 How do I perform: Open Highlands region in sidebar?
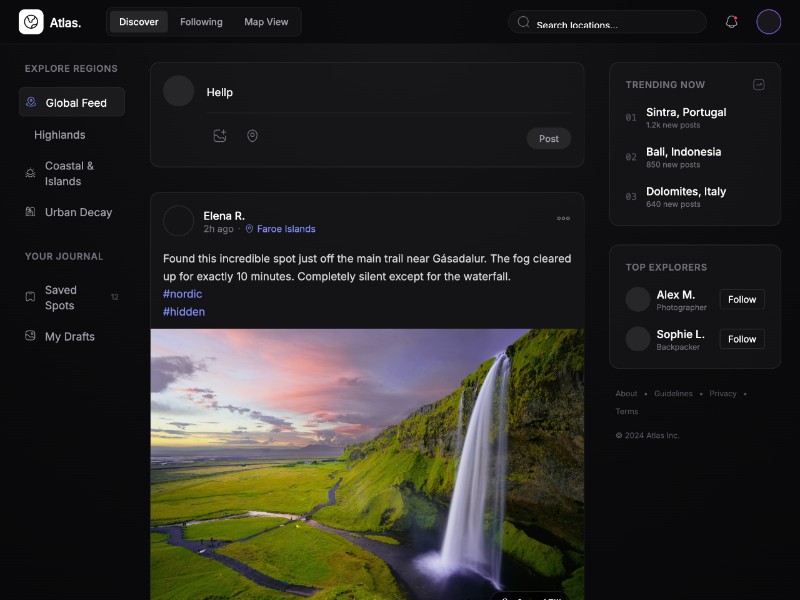coord(60,135)
